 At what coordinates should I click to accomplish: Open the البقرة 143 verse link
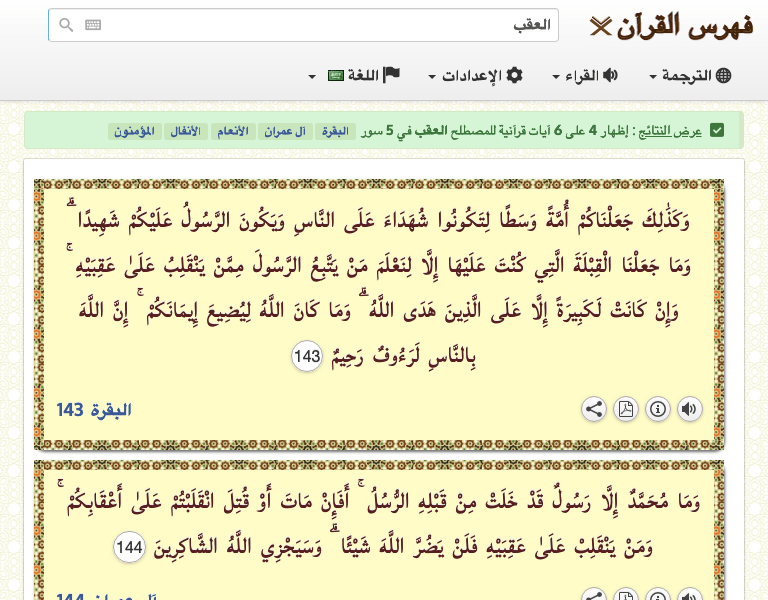(x=94, y=410)
